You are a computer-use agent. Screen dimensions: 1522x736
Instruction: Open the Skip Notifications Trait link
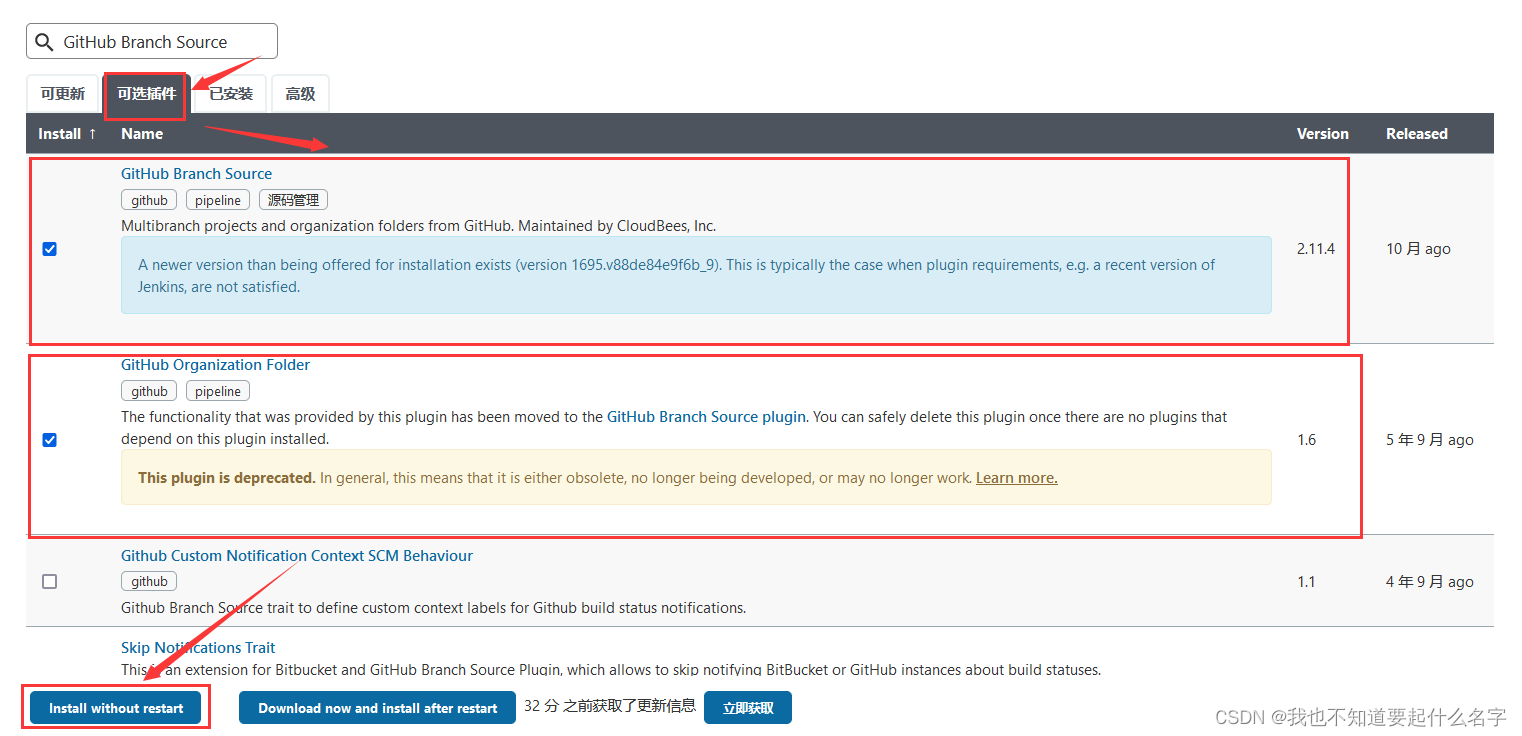198,647
